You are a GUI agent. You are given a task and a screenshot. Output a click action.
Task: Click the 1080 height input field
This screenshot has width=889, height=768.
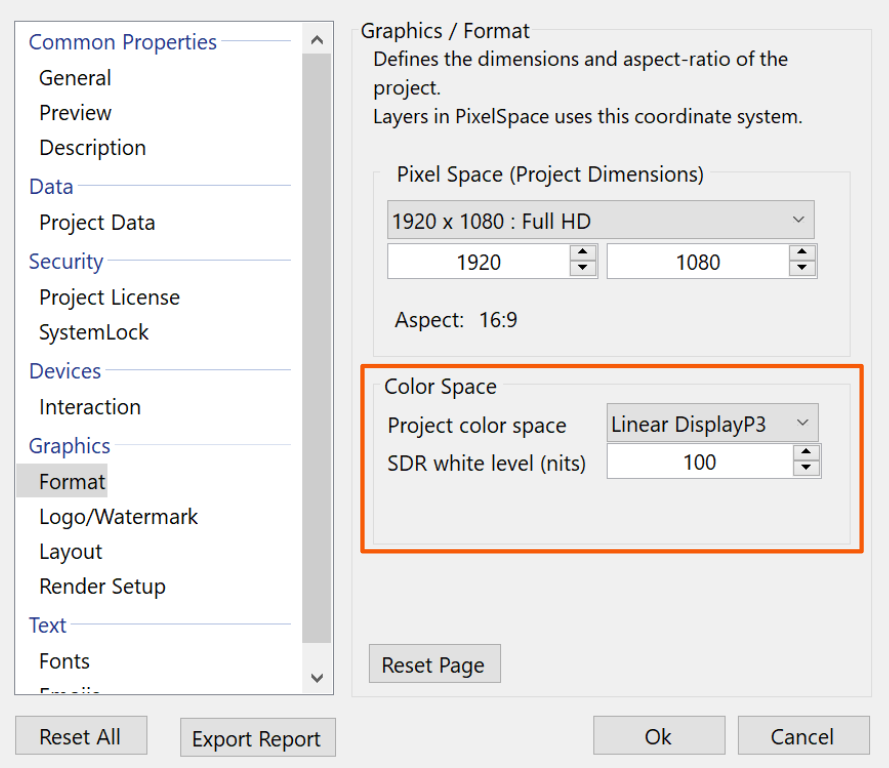click(697, 262)
